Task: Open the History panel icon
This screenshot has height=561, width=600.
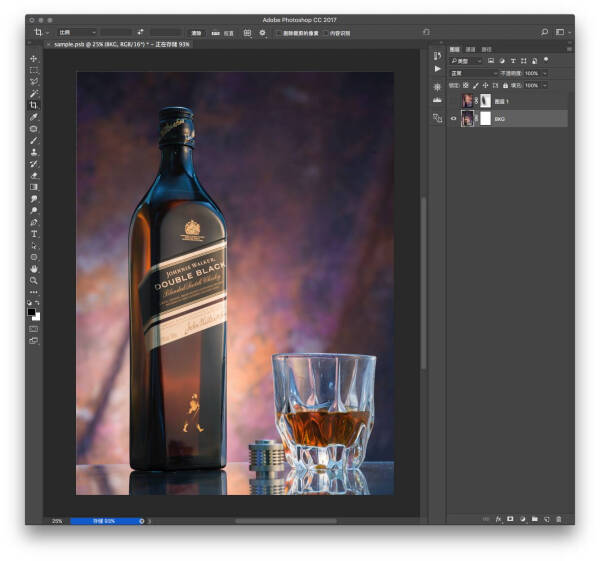Action: 437,56
